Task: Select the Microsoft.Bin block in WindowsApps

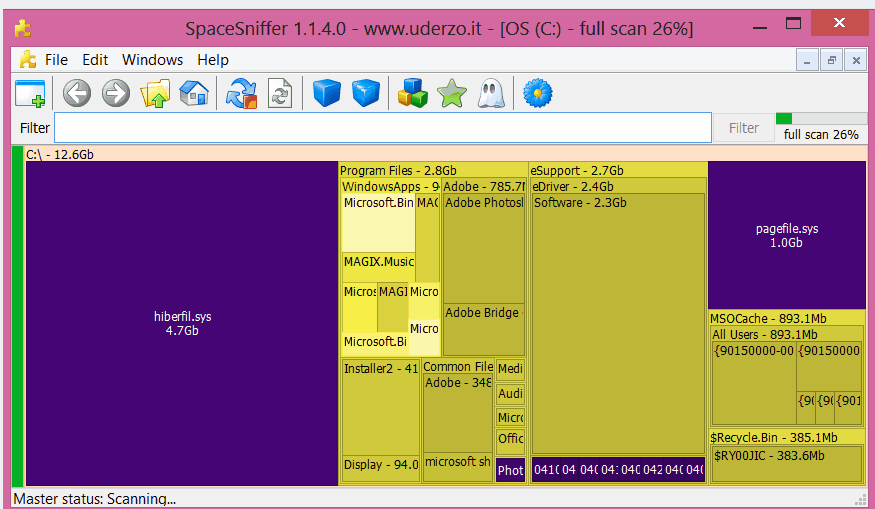Action: point(378,223)
